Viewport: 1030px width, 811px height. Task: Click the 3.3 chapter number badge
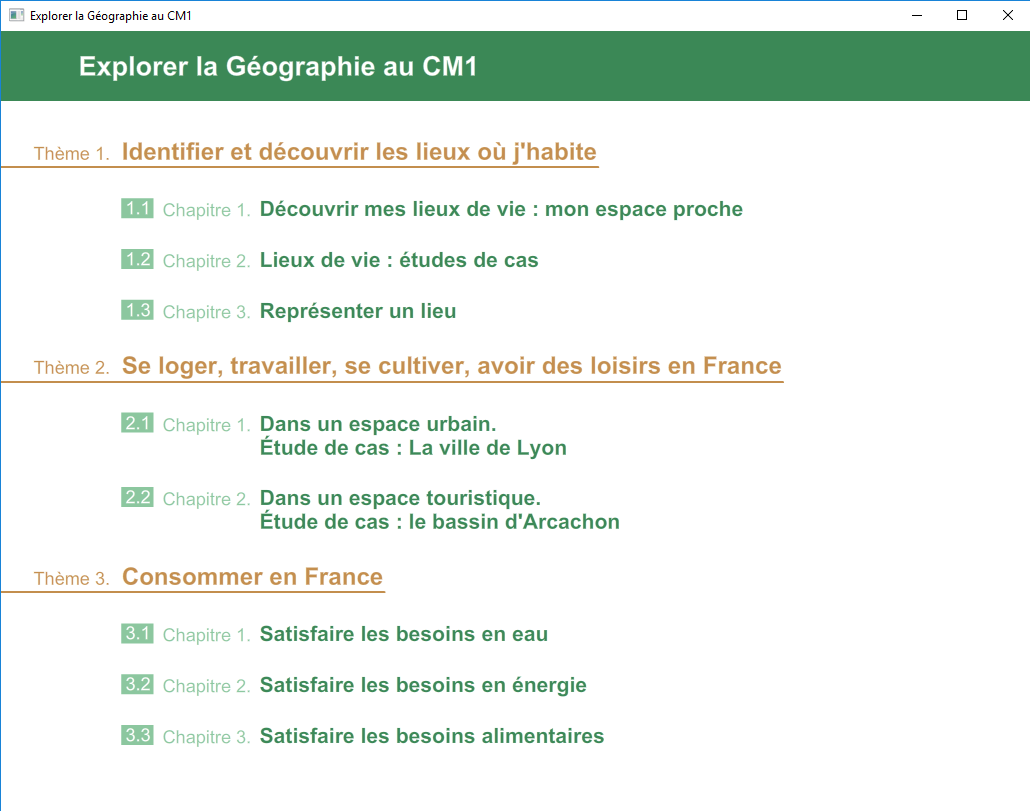[x=137, y=736]
